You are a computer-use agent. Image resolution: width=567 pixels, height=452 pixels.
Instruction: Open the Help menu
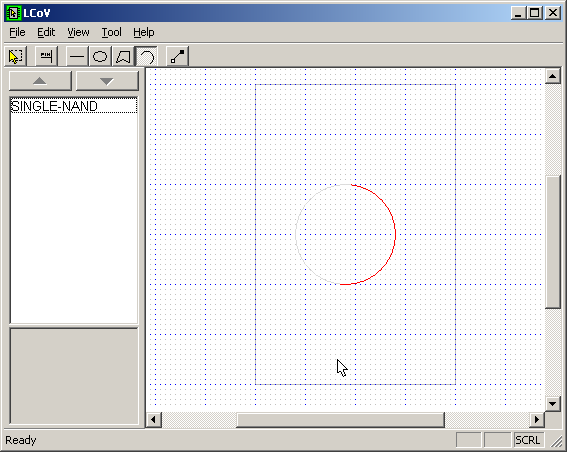144,33
